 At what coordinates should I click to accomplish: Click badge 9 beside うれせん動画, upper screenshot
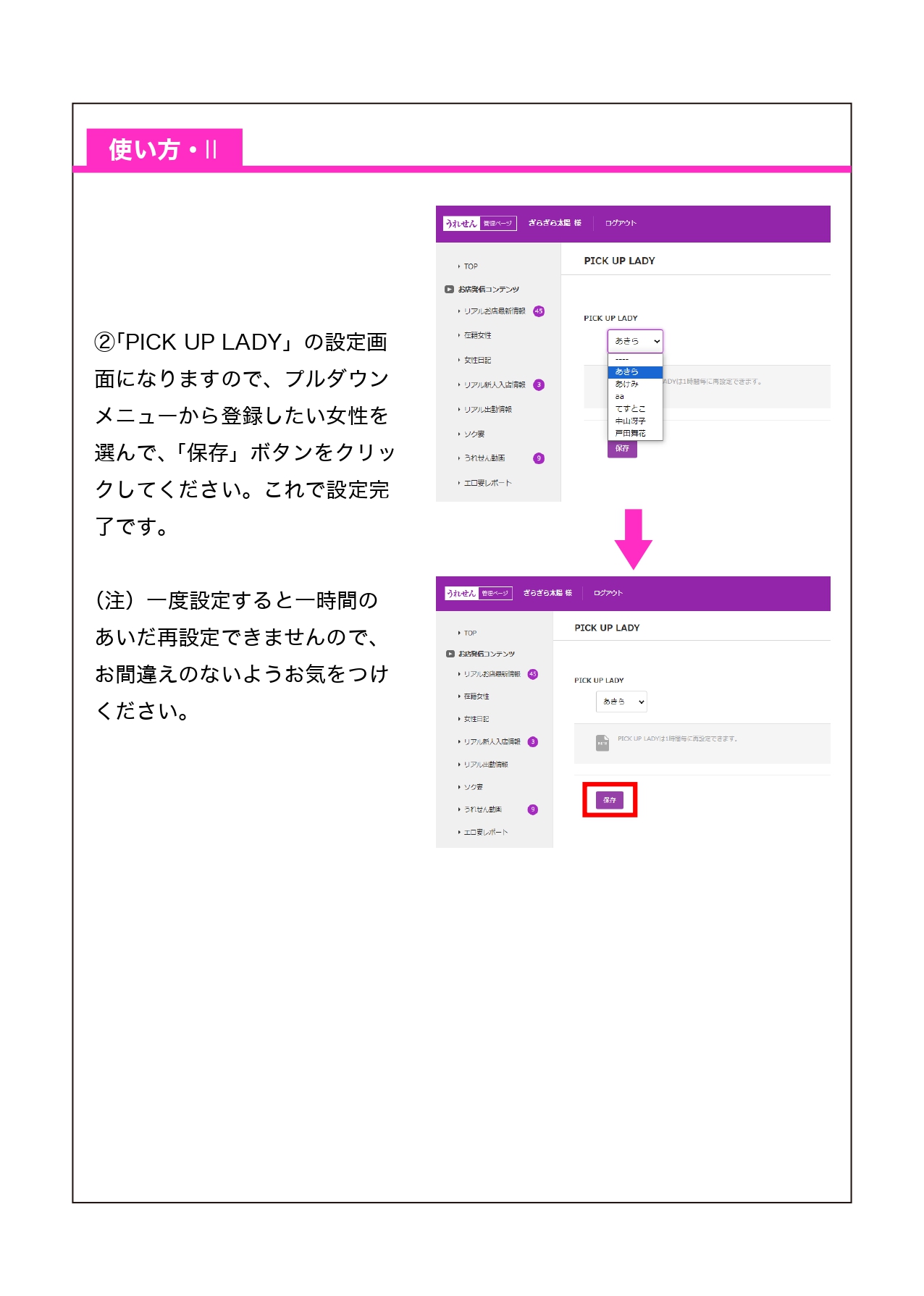point(539,458)
